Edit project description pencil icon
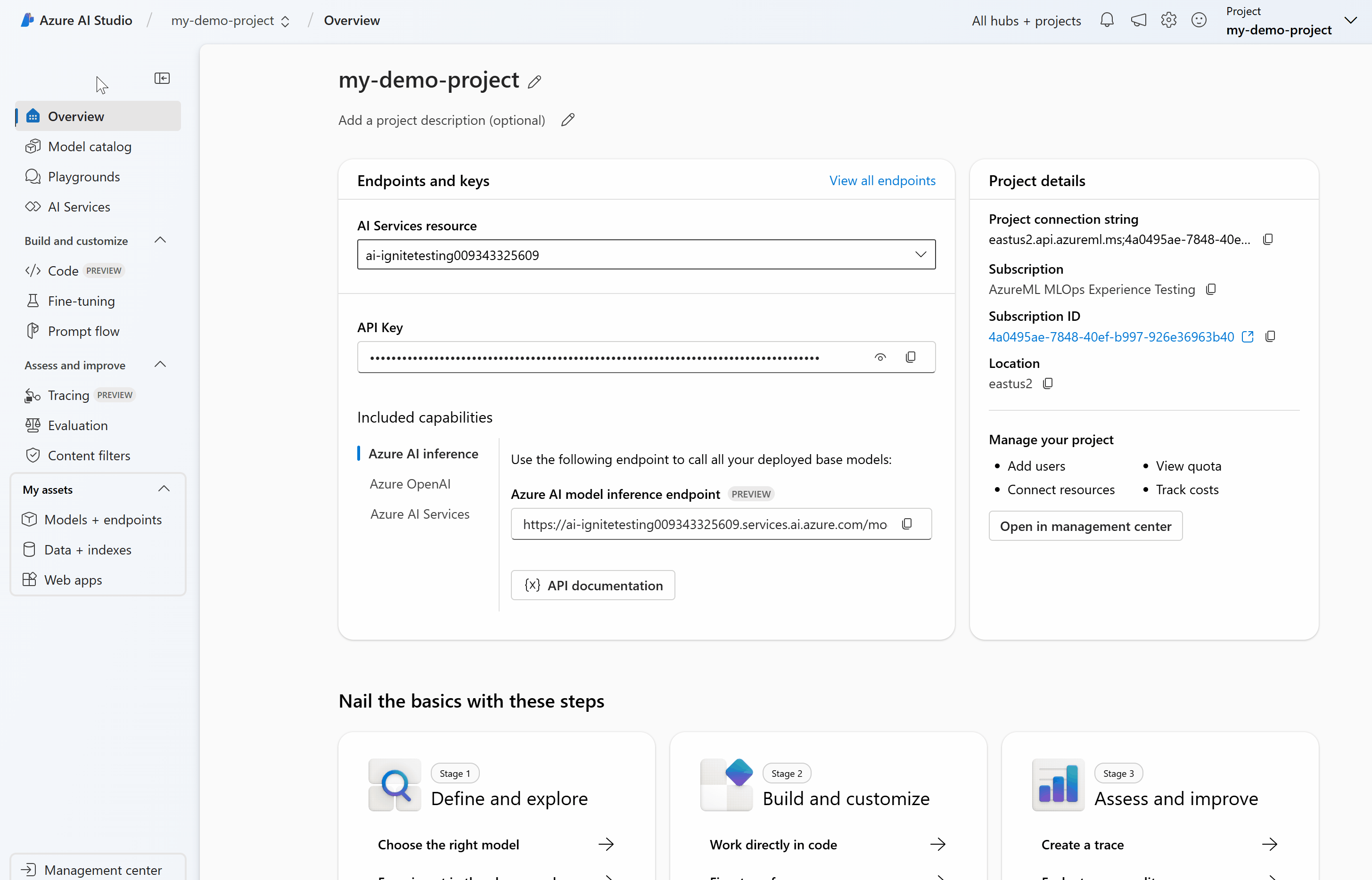1372x880 pixels. coord(567,120)
